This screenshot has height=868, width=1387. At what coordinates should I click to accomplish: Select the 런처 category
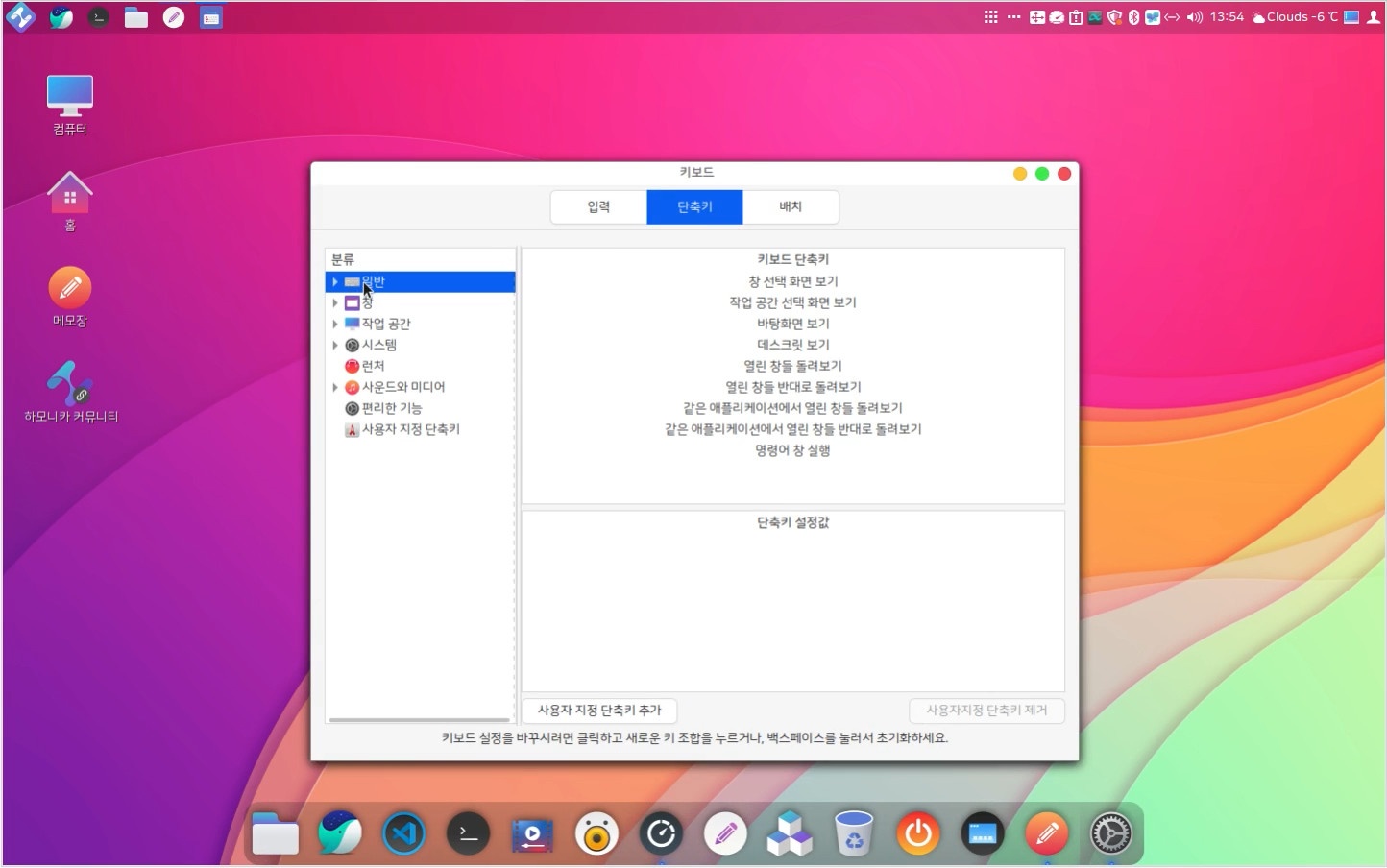(373, 366)
